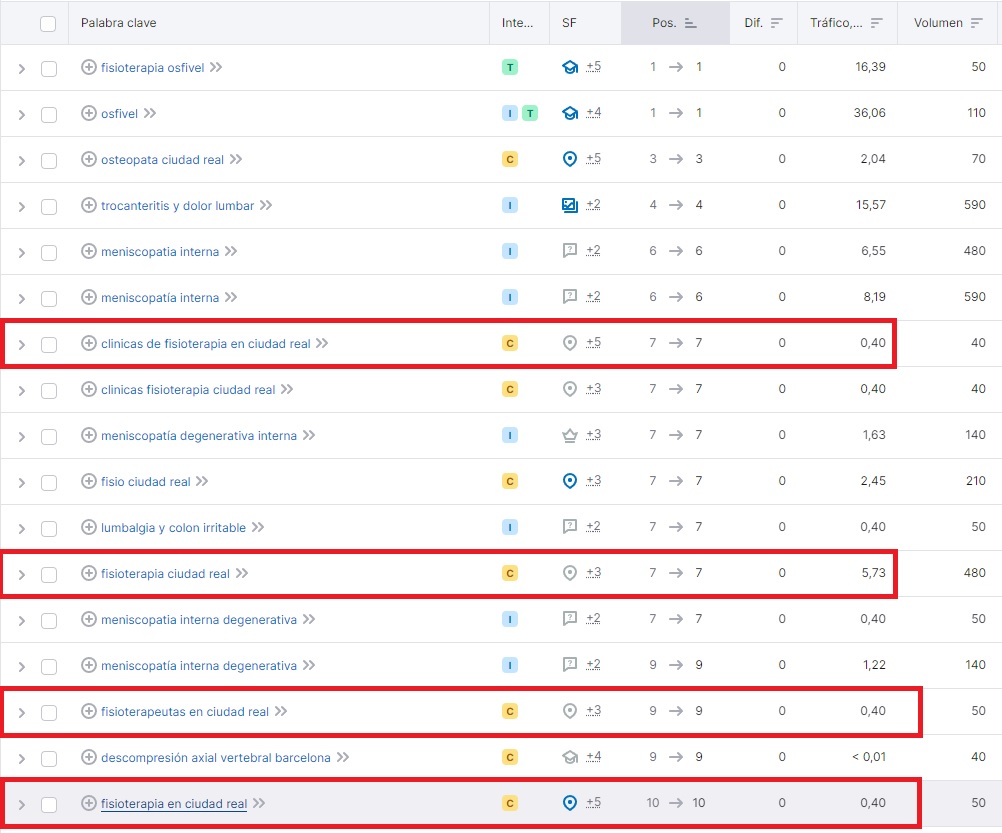Click double chevron after 'fisio ciudad real'
Screen dimensions: 1002x833
tap(202, 481)
